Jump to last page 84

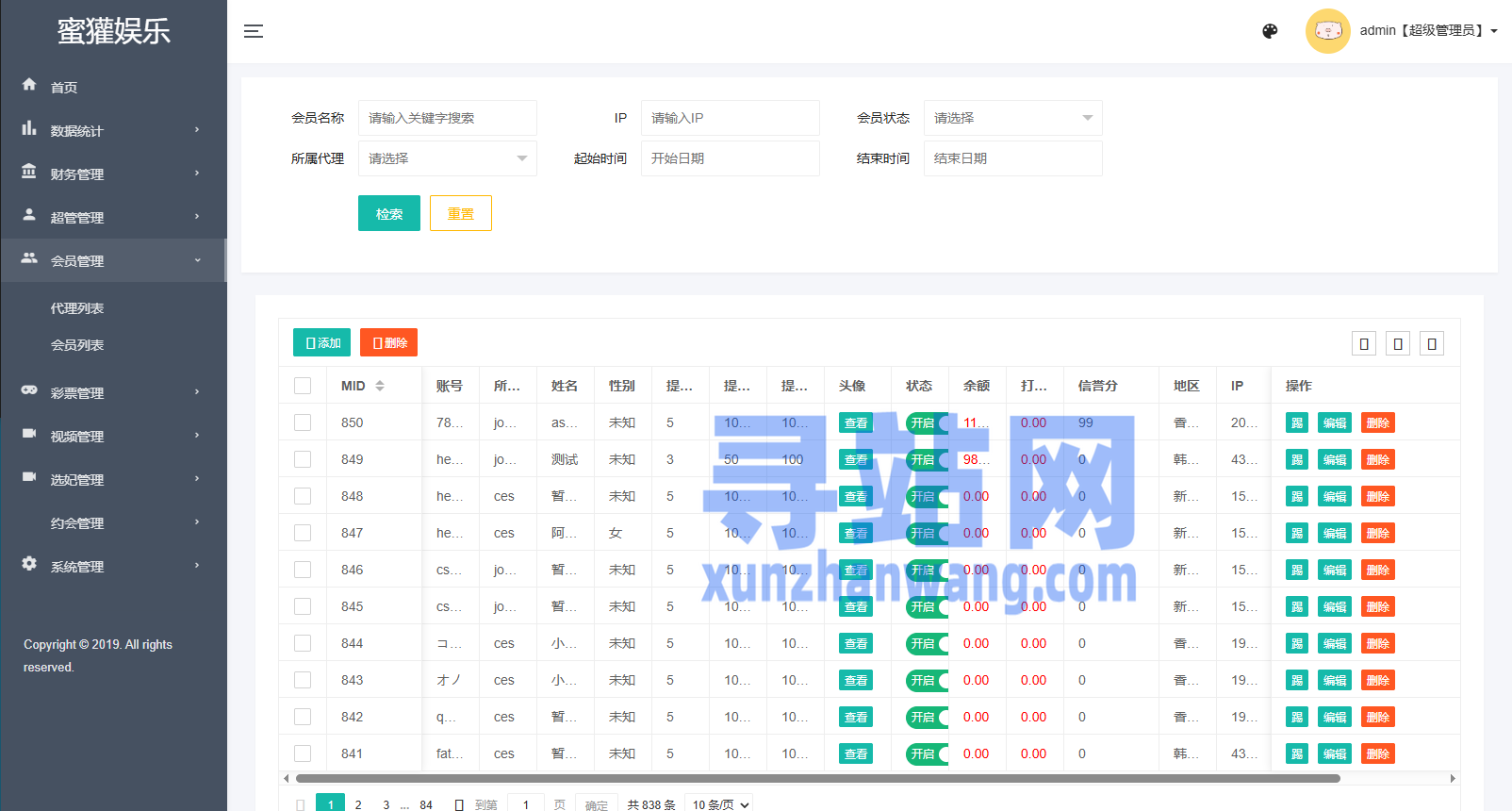click(x=426, y=804)
